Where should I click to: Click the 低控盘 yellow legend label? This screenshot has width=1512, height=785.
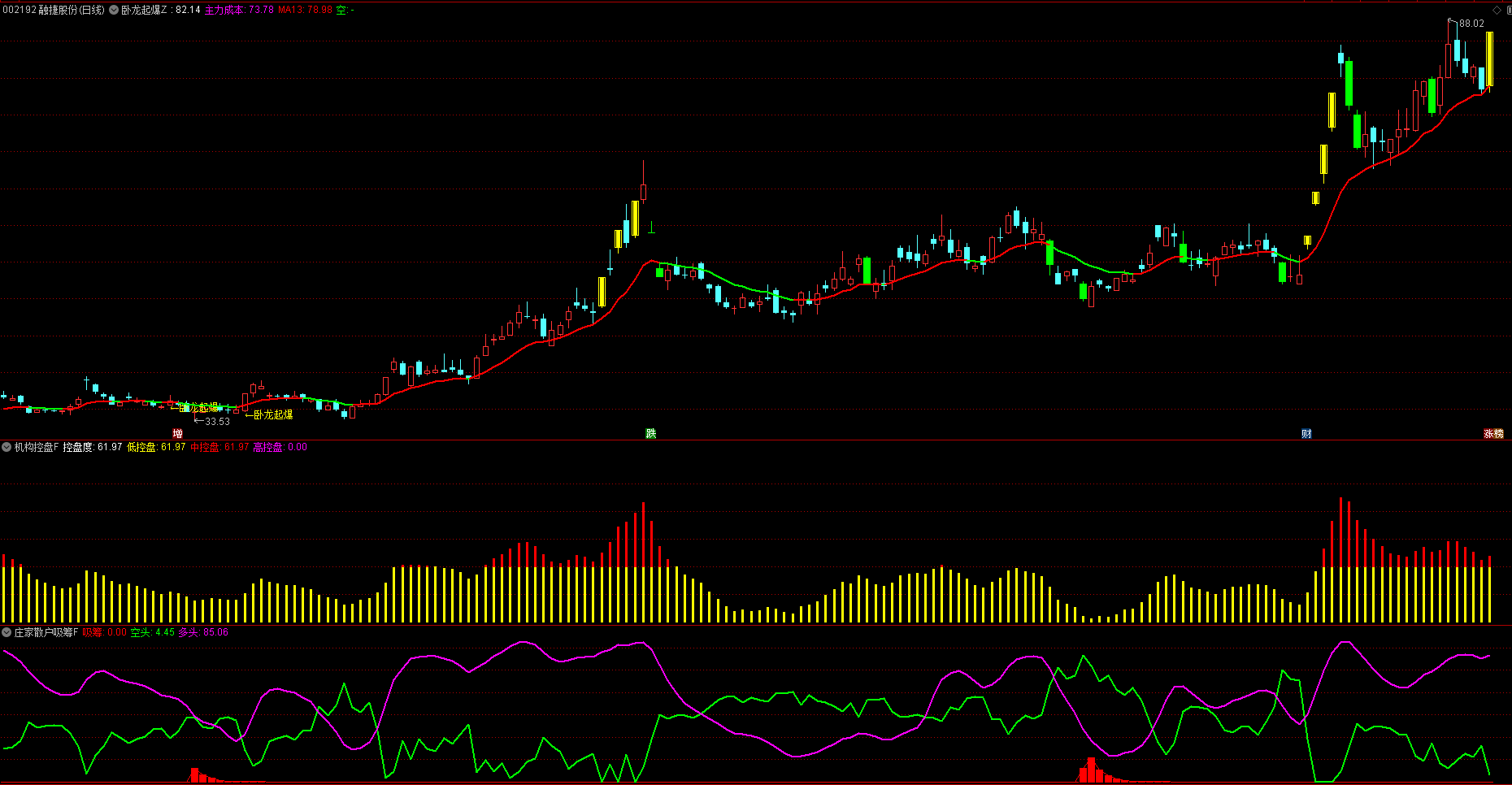tap(156, 447)
